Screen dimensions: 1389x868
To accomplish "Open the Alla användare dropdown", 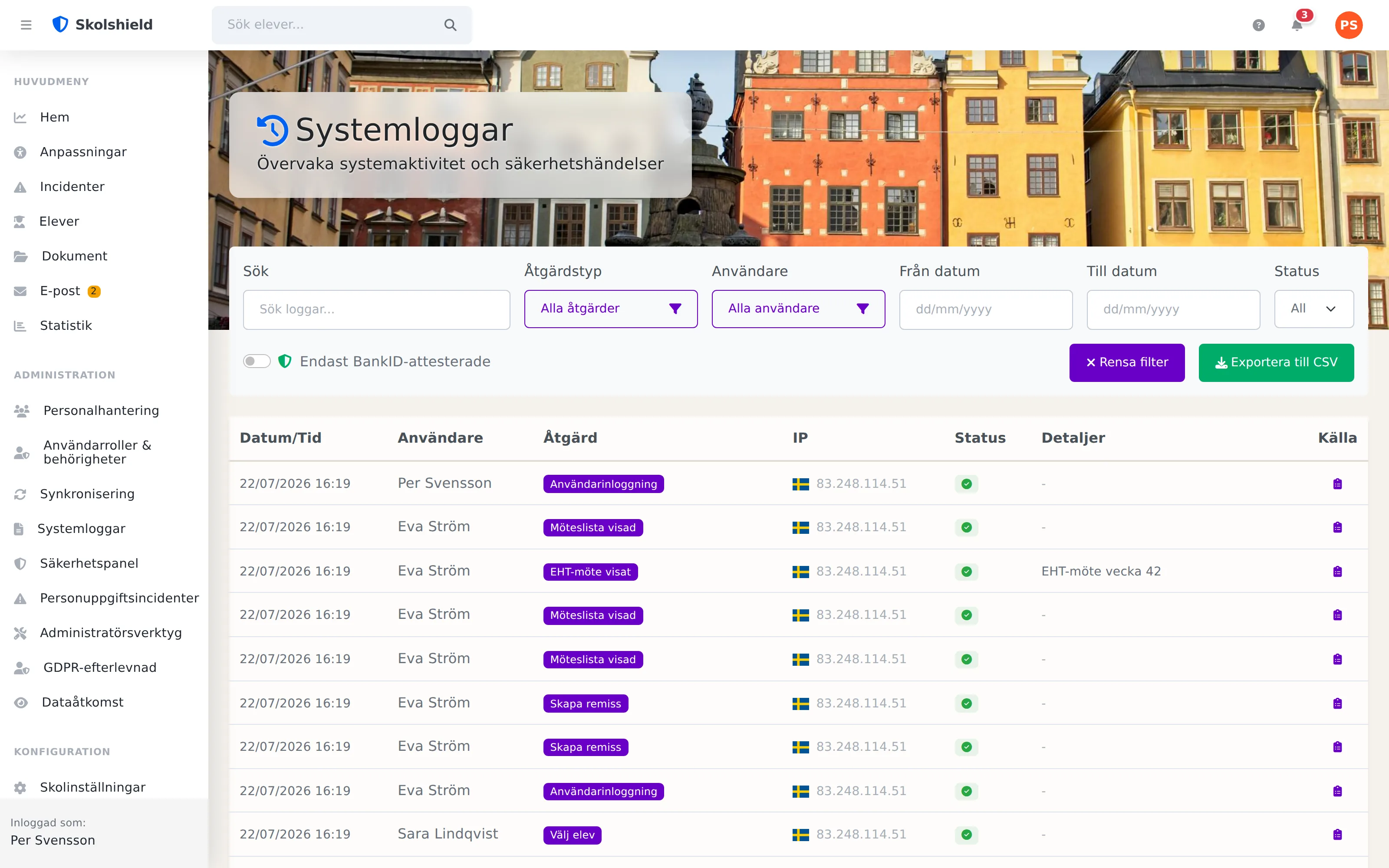I will [x=798, y=309].
